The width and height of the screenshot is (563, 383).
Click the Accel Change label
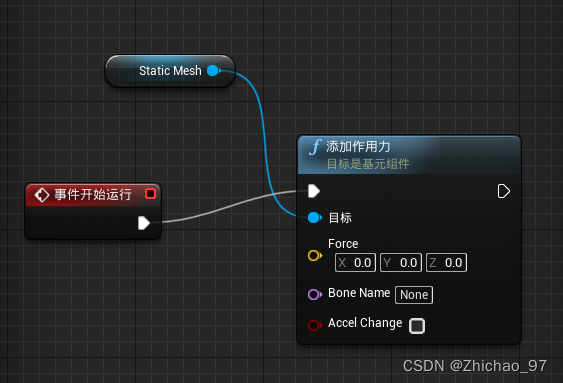(x=365, y=323)
